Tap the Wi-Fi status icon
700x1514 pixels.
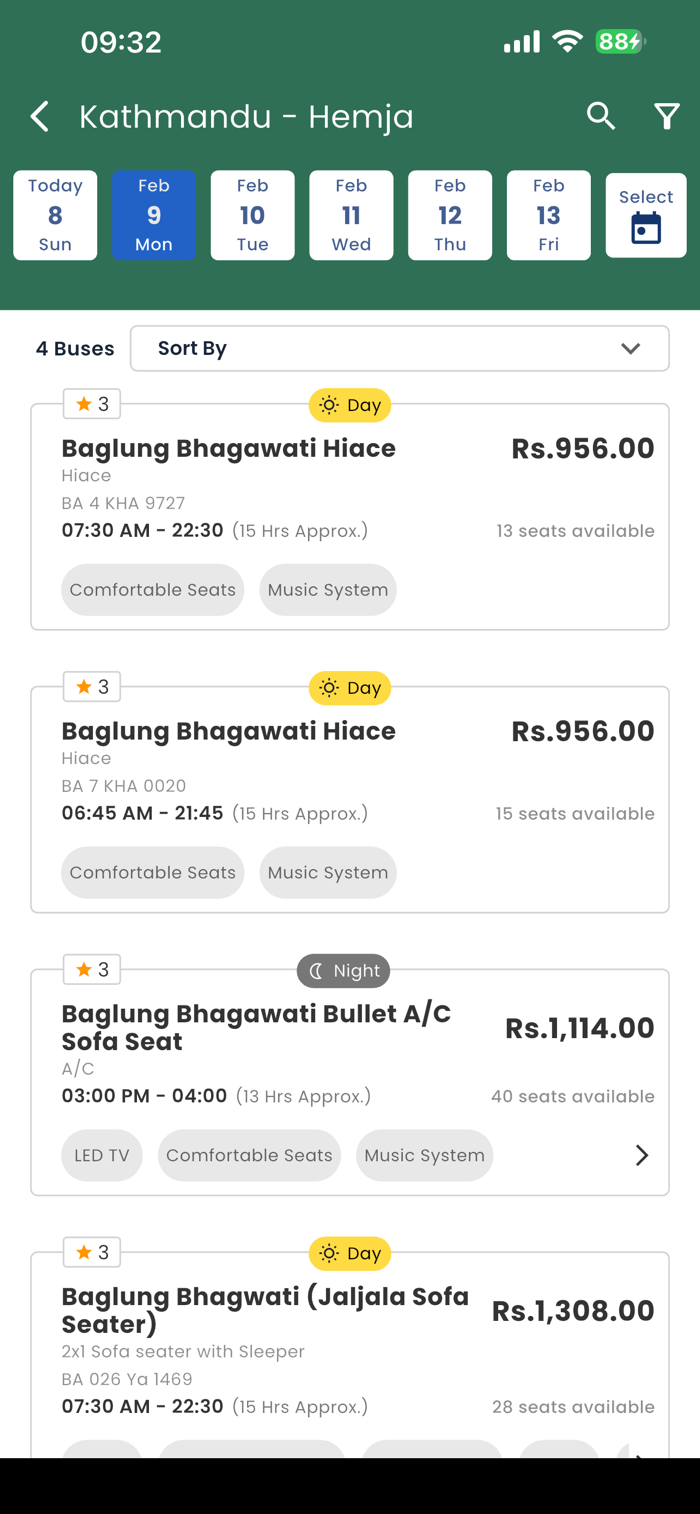point(567,42)
